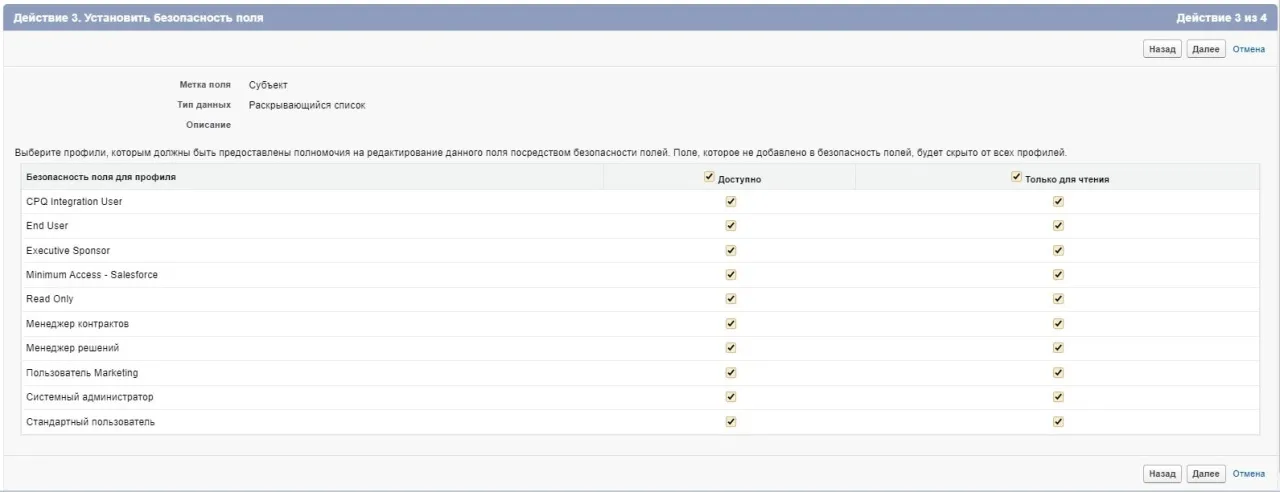Image resolution: width=1280 pixels, height=492 pixels.
Task: Toggle 'Доступно' checkbox for End User
Action: [731, 225]
